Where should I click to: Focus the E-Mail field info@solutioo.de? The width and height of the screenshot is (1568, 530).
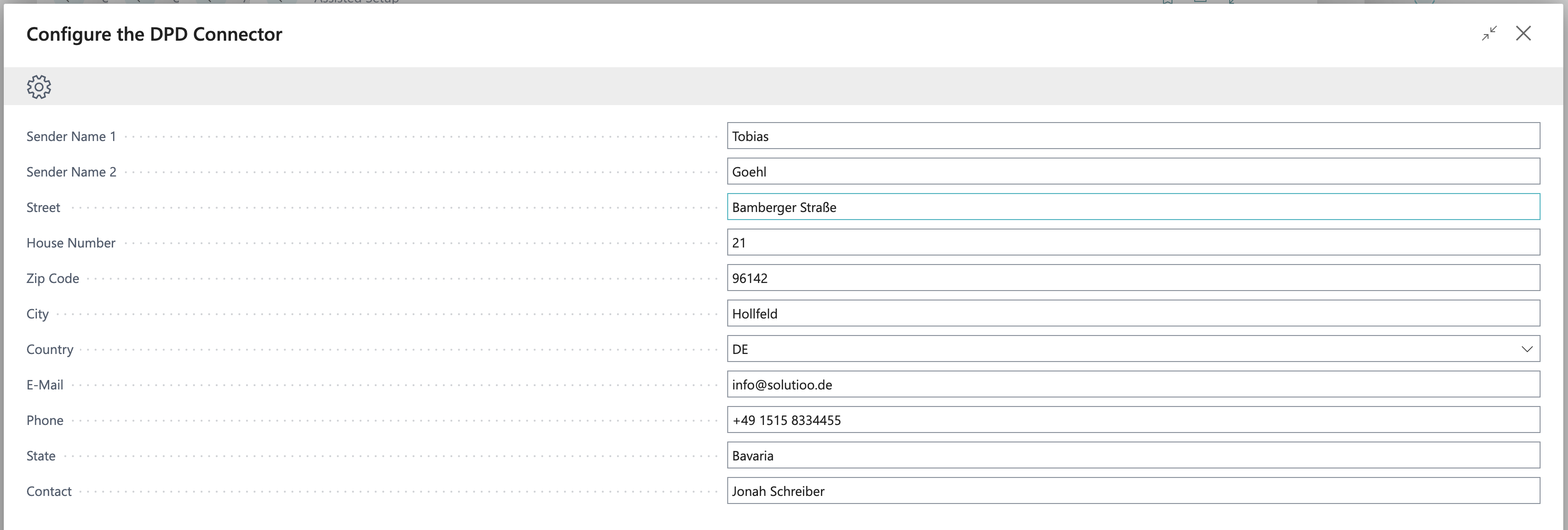(x=1133, y=385)
